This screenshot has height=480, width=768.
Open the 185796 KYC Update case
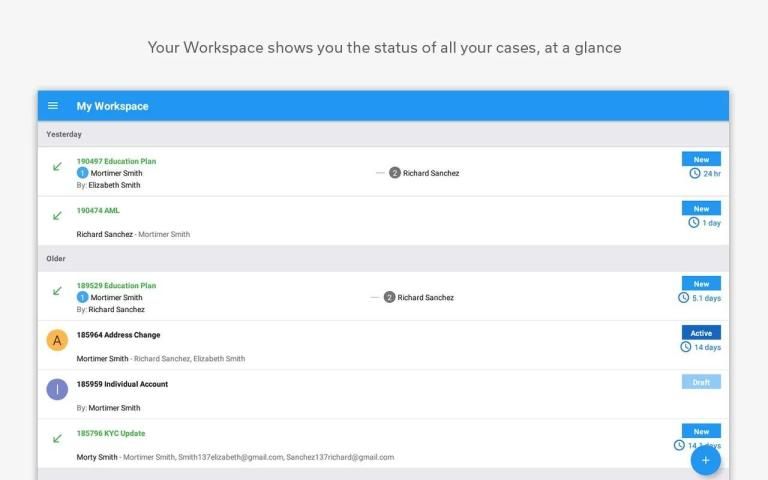(x=111, y=433)
